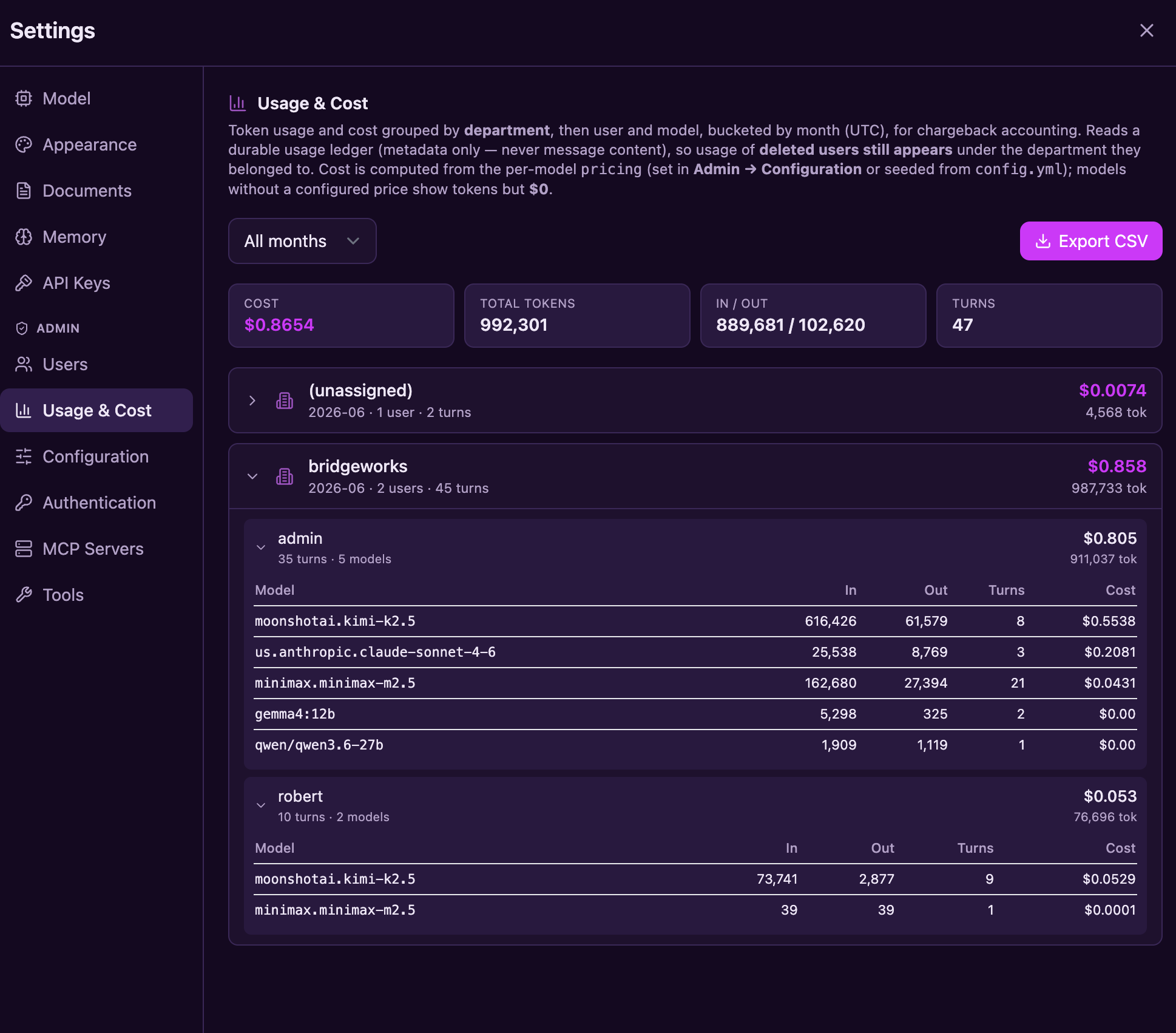Click the Model chip icon in sidebar
This screenshot has height=1033, width=1176.
tap(24, 98)
